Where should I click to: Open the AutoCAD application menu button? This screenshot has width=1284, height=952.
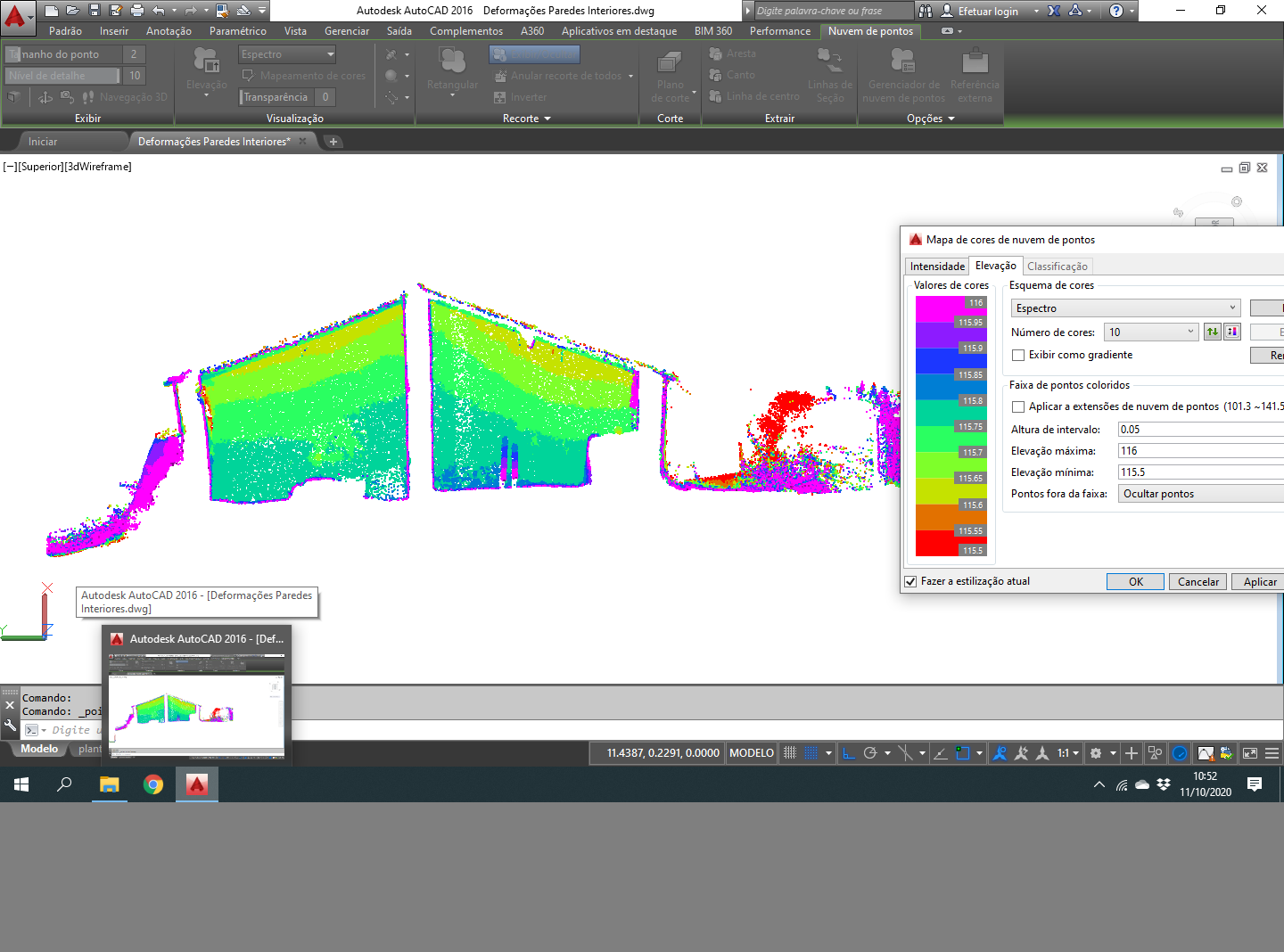16,12
